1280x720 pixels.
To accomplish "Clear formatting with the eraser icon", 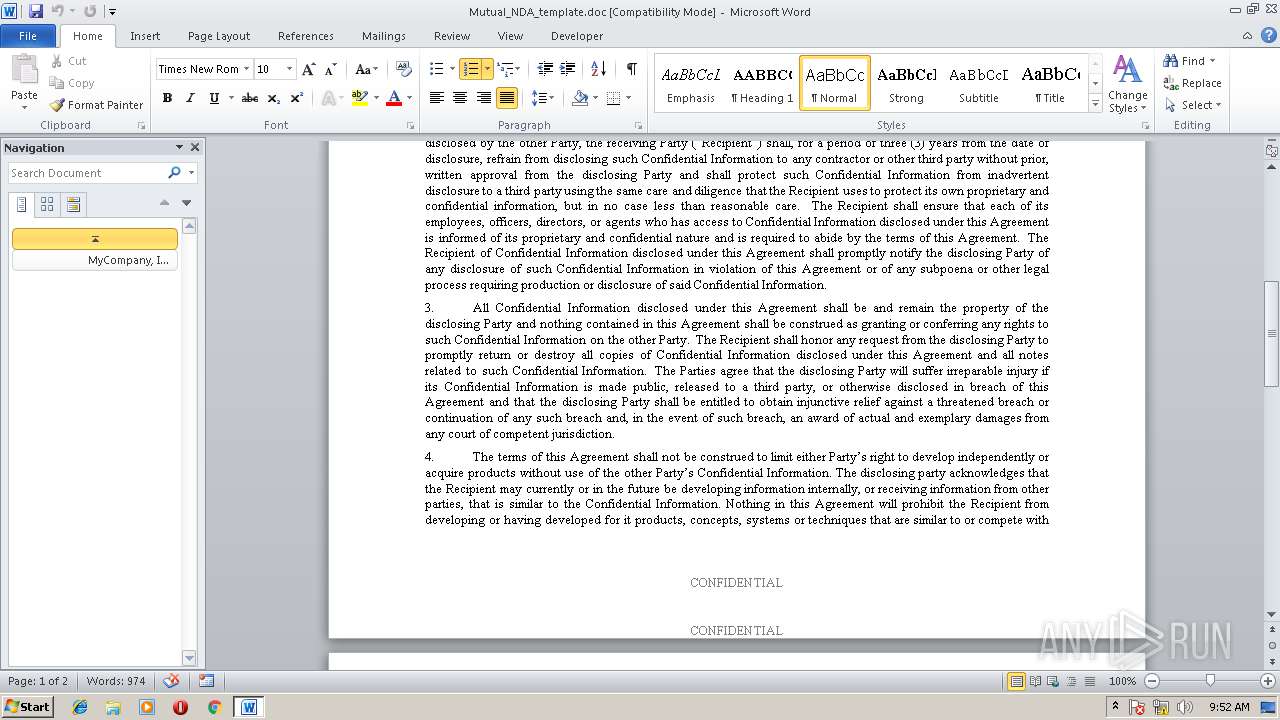I will tap(404, 69).
